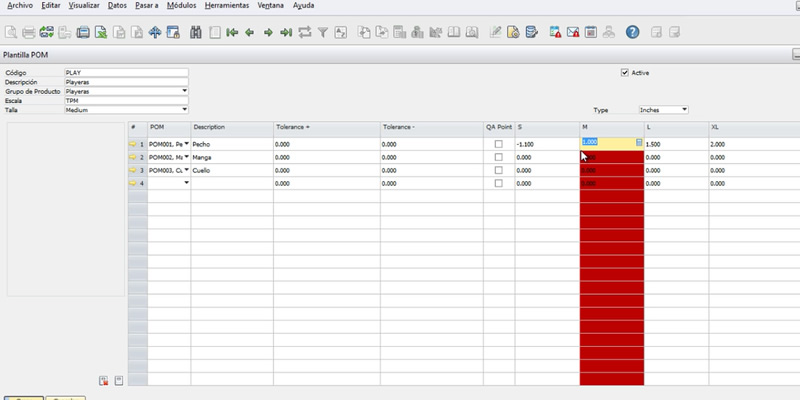Click the filter funnel icon
800x400 pixels.
coord(323,32)
